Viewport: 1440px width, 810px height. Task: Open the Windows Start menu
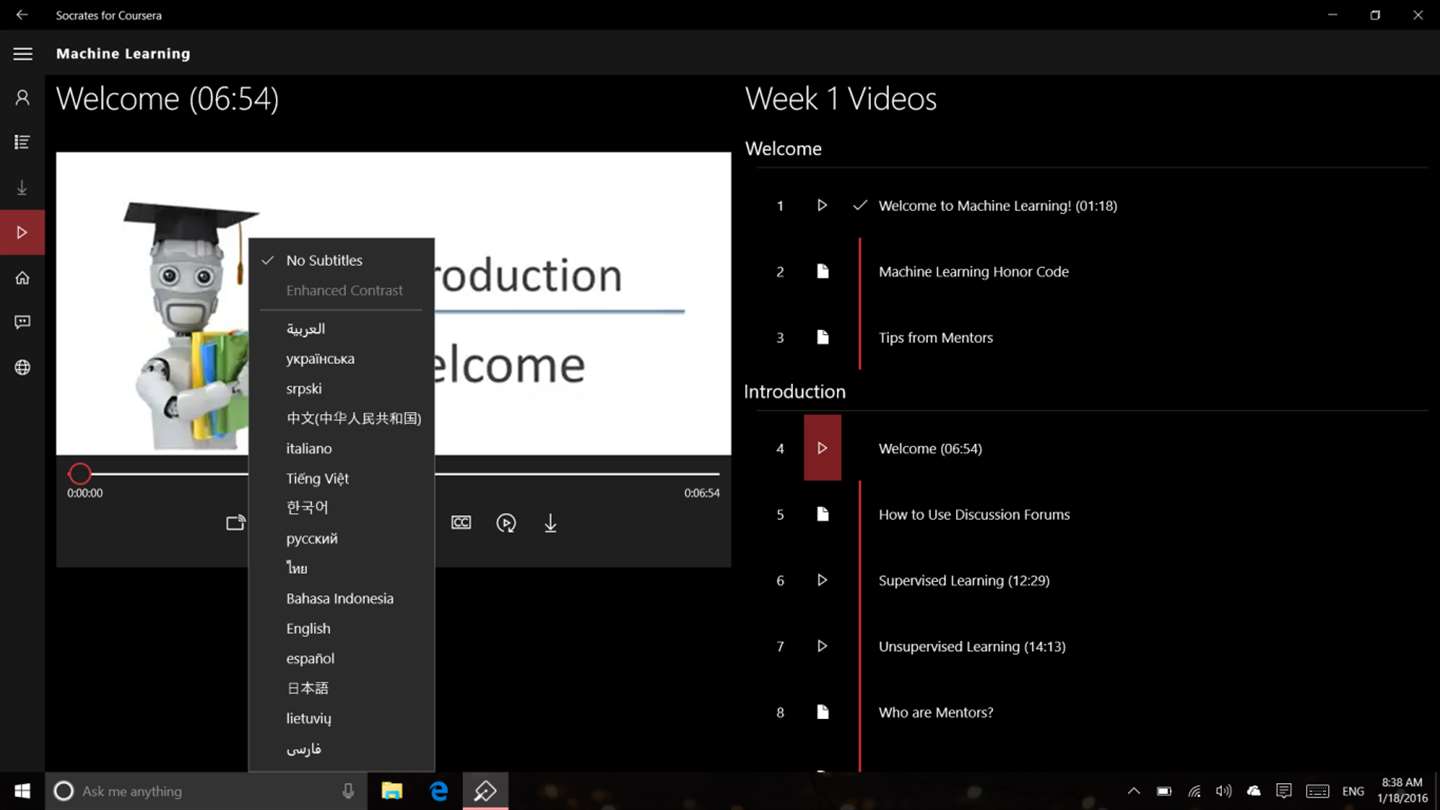click(22, 791)
